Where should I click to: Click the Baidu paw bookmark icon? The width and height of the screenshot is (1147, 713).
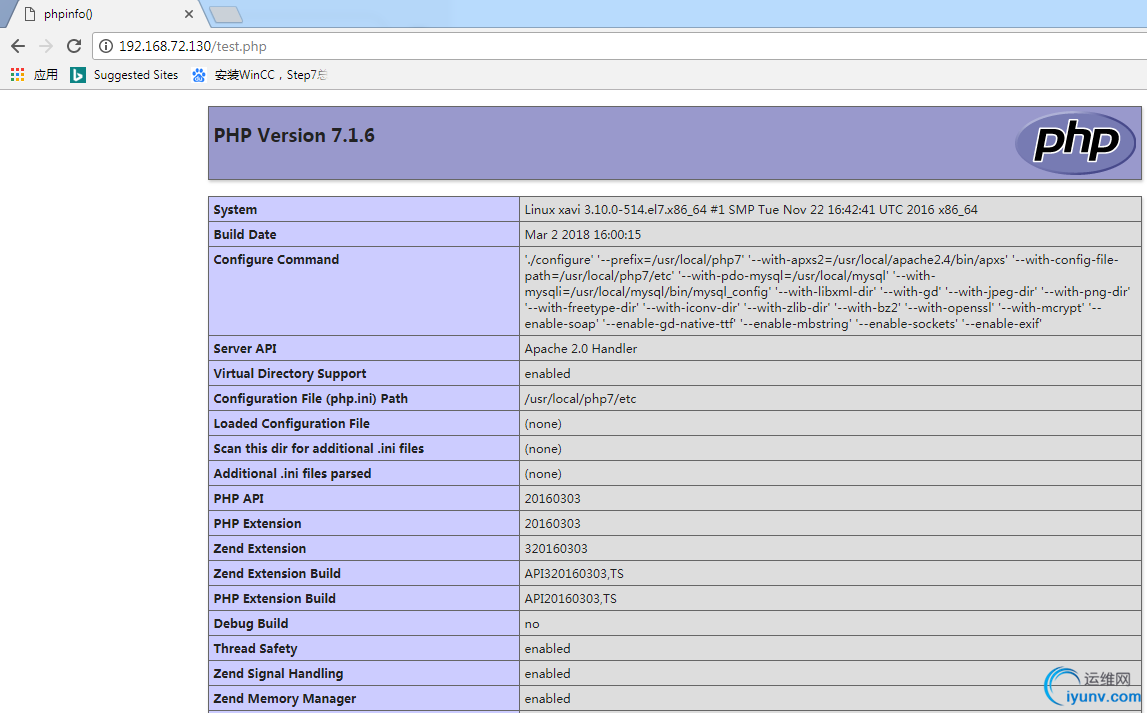[x=199, y=75]
